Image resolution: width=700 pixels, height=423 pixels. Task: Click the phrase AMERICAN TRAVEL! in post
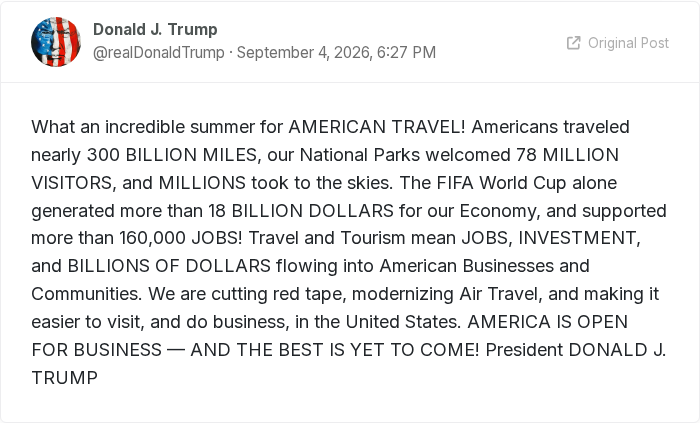pyautogui.click(x=376, y=127)
